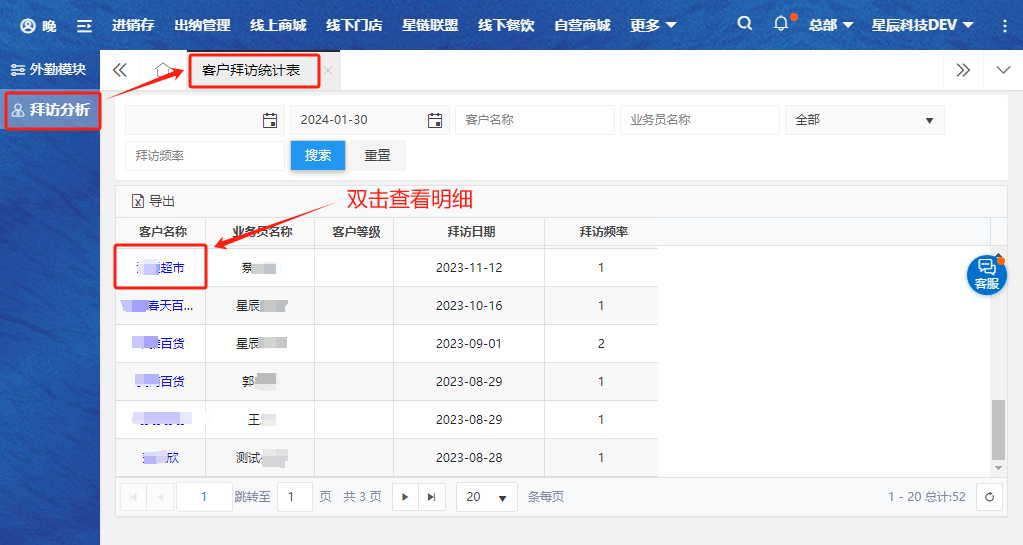Click the refresh icon in pagination bar
This screenshot has height=545, width=1023.
(989, 497)
